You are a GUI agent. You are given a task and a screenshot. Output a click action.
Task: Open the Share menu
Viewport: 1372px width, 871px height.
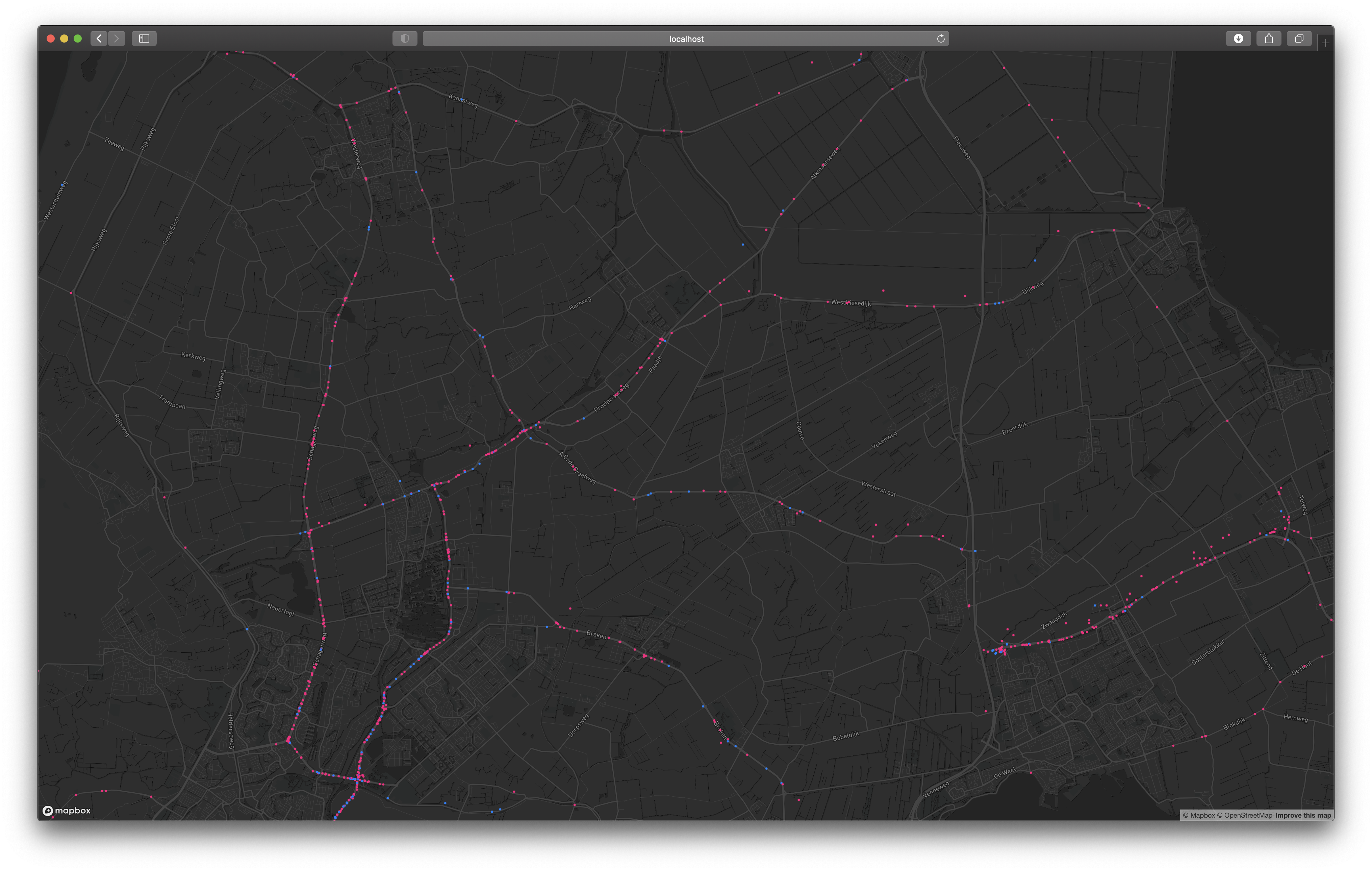coord(1268,38)
